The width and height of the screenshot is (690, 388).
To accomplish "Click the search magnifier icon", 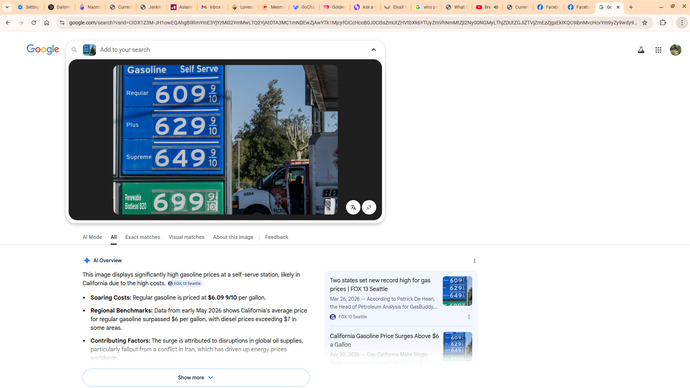I will [x=74, y=50].
